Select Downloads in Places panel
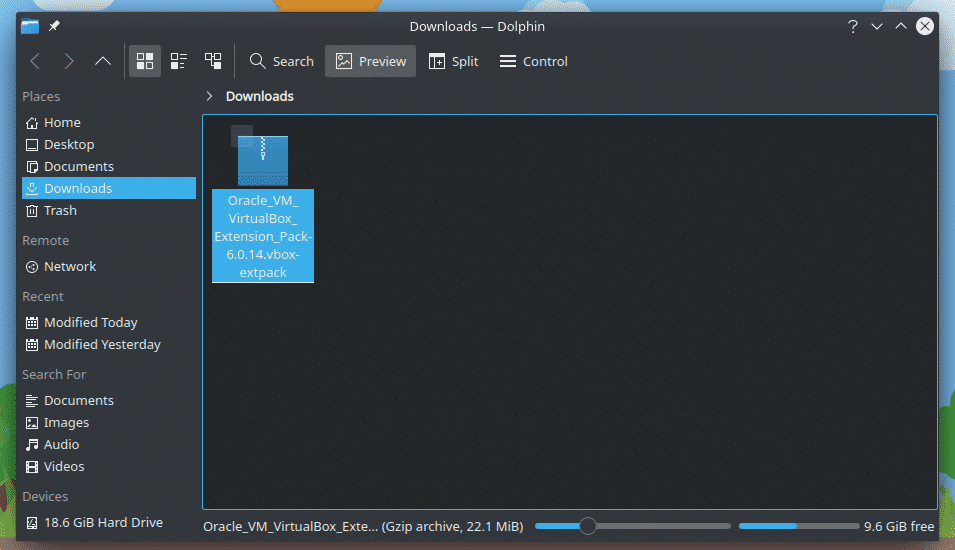 [109, 188]
